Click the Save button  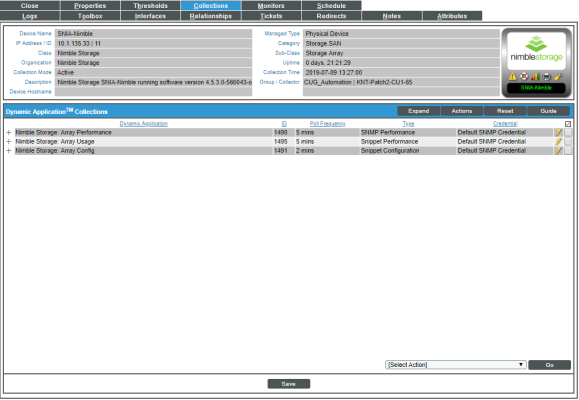[289, 384]
